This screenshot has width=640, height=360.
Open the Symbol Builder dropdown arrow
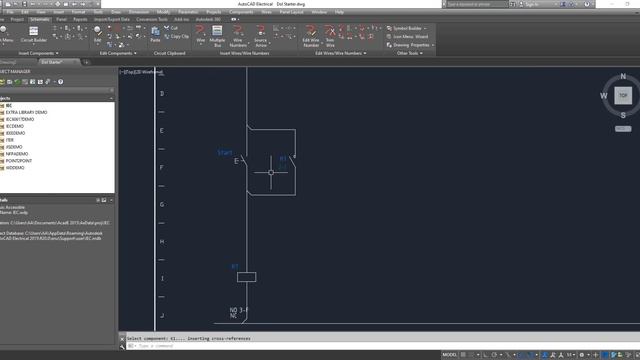[x=425, y=28]
